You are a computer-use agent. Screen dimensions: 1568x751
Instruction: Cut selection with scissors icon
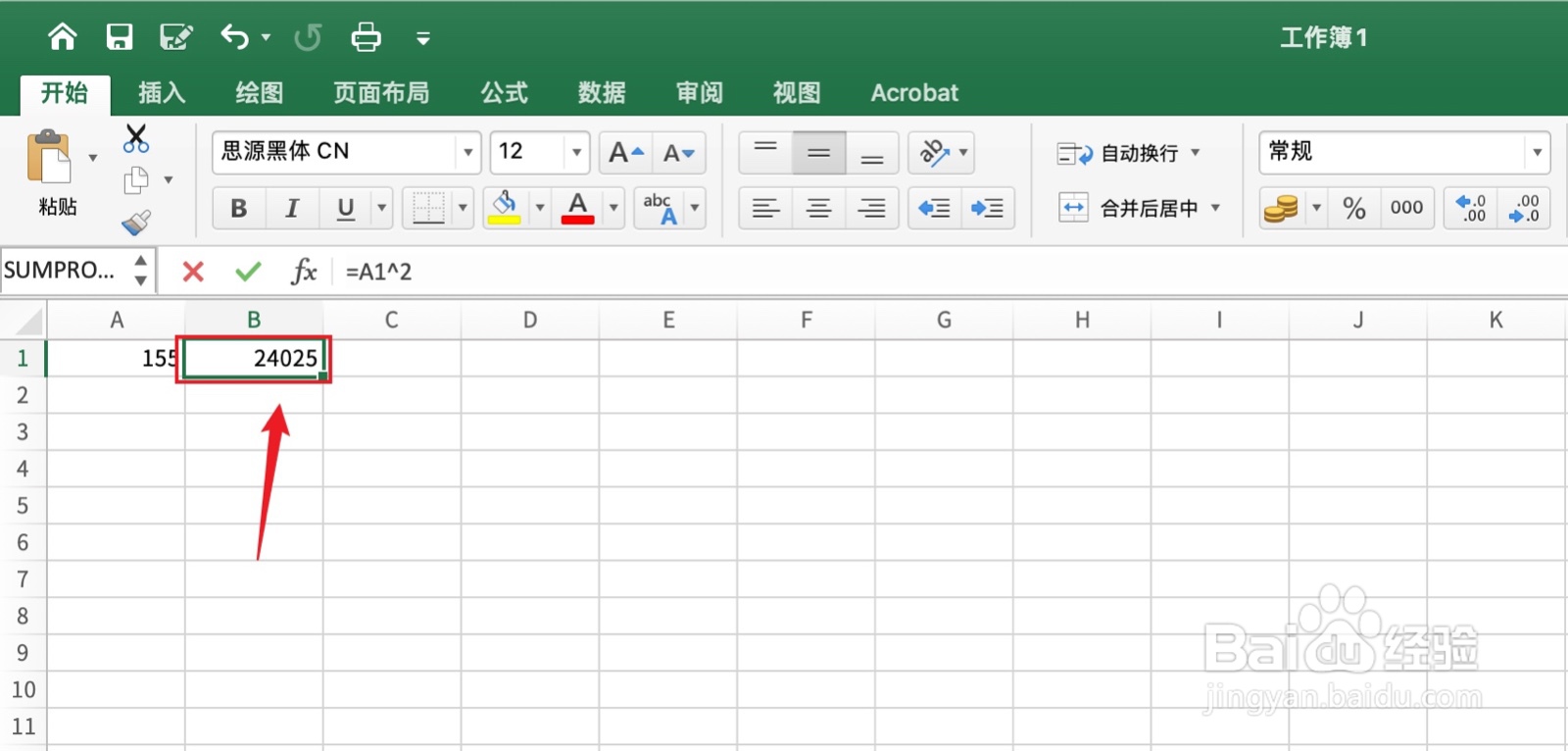pyautogui.click(x=136, y=138)
